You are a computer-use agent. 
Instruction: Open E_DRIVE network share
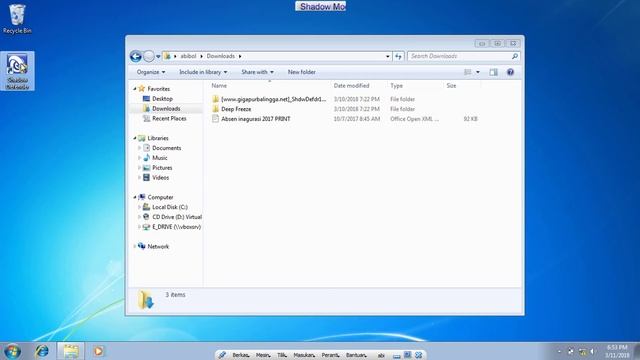tap(176, 227)
